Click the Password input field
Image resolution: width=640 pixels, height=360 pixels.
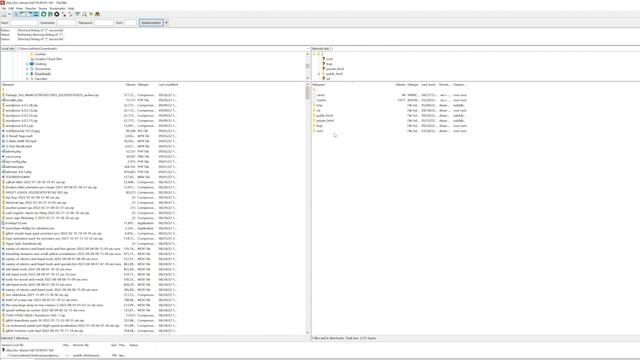(x=104, y=23)
